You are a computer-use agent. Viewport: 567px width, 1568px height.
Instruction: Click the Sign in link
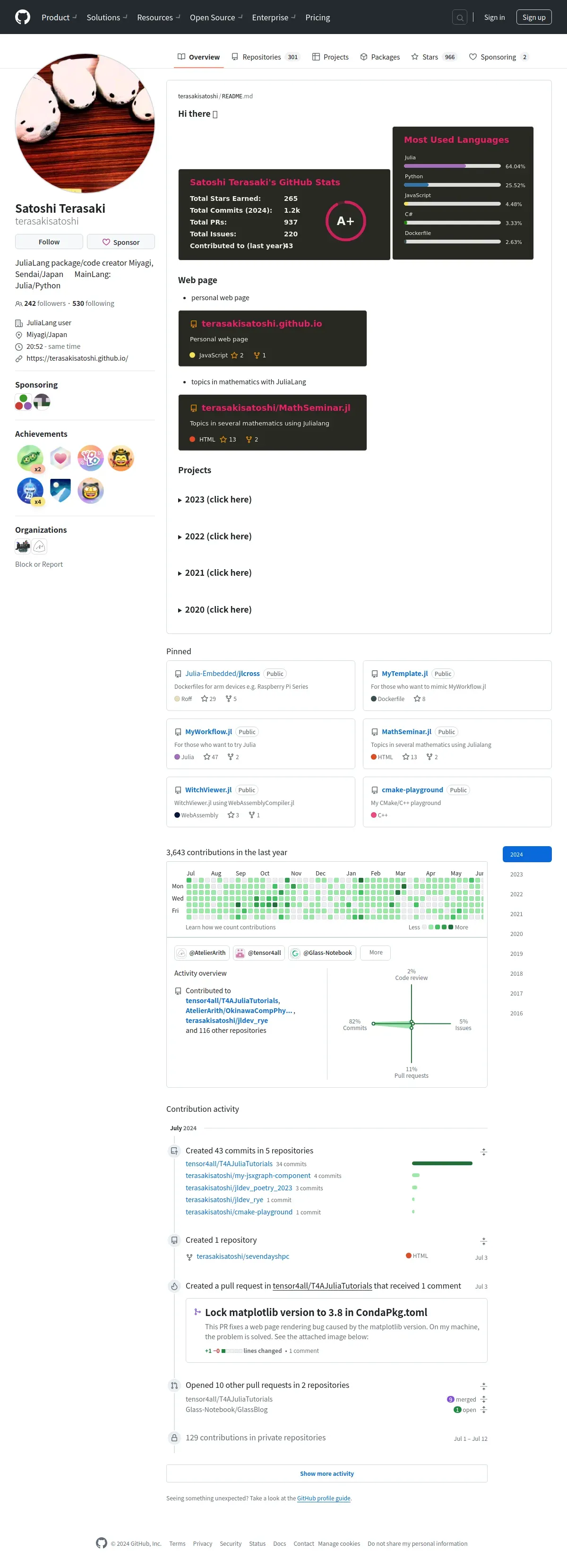[495, 17]
